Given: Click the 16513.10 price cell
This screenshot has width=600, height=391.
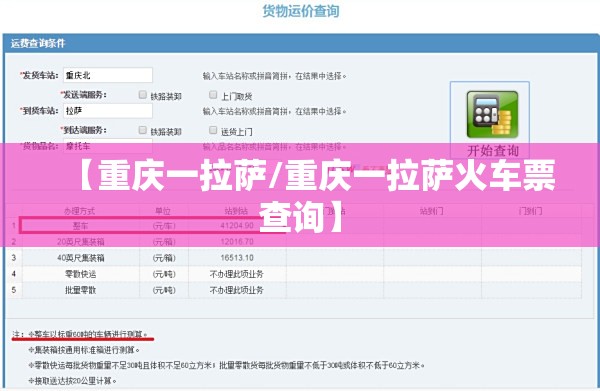Looking at the screenshot, I should tap(237, 258).
